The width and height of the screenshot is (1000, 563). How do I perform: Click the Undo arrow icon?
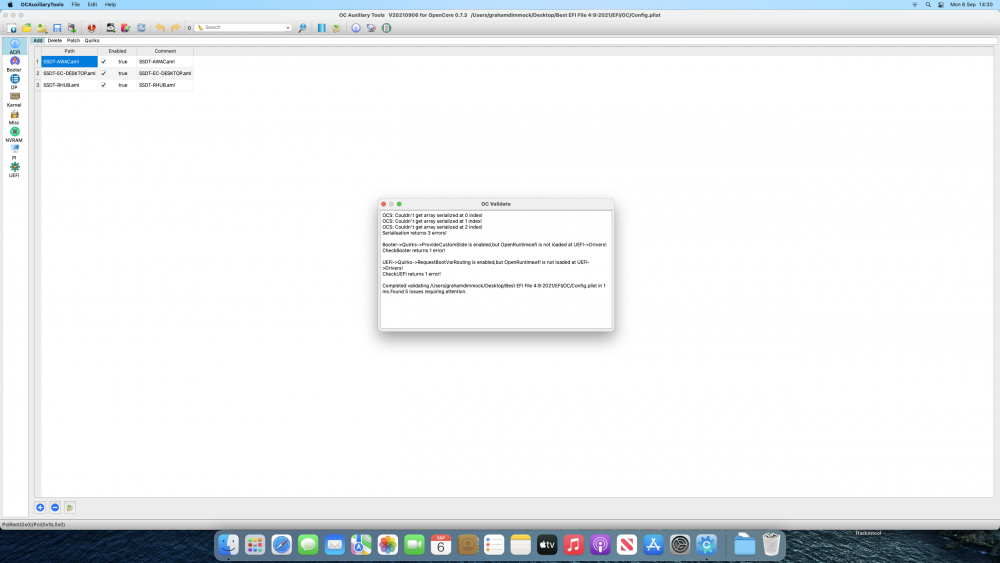tap(160, 28)
